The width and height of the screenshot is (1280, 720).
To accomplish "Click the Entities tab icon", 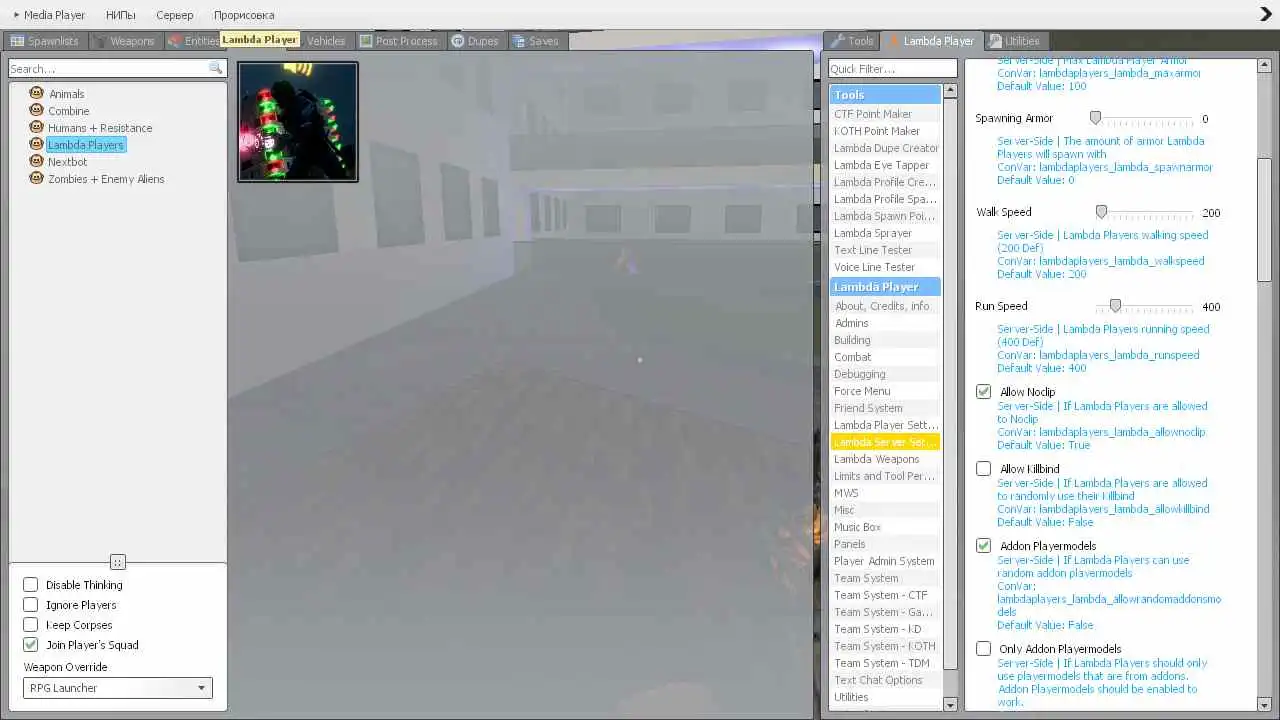I will [x=175, y=41].
